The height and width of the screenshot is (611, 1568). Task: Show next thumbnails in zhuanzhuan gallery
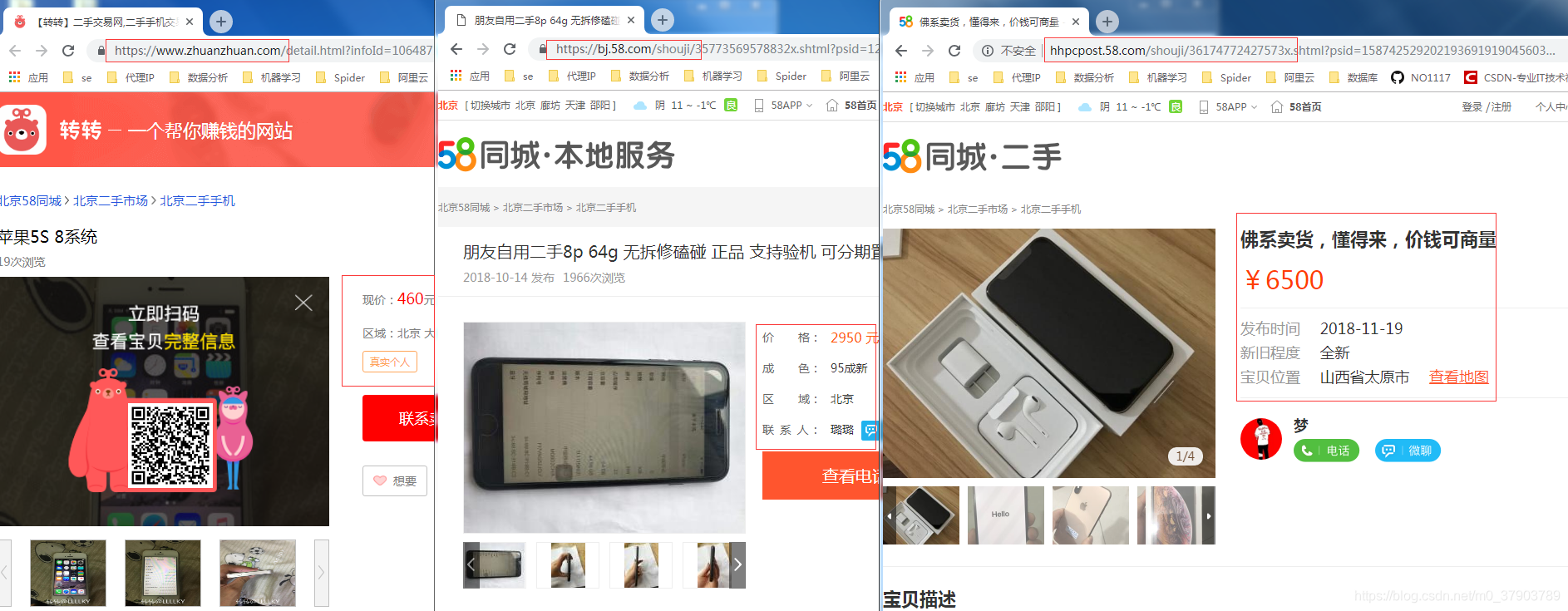pos(321,572)
